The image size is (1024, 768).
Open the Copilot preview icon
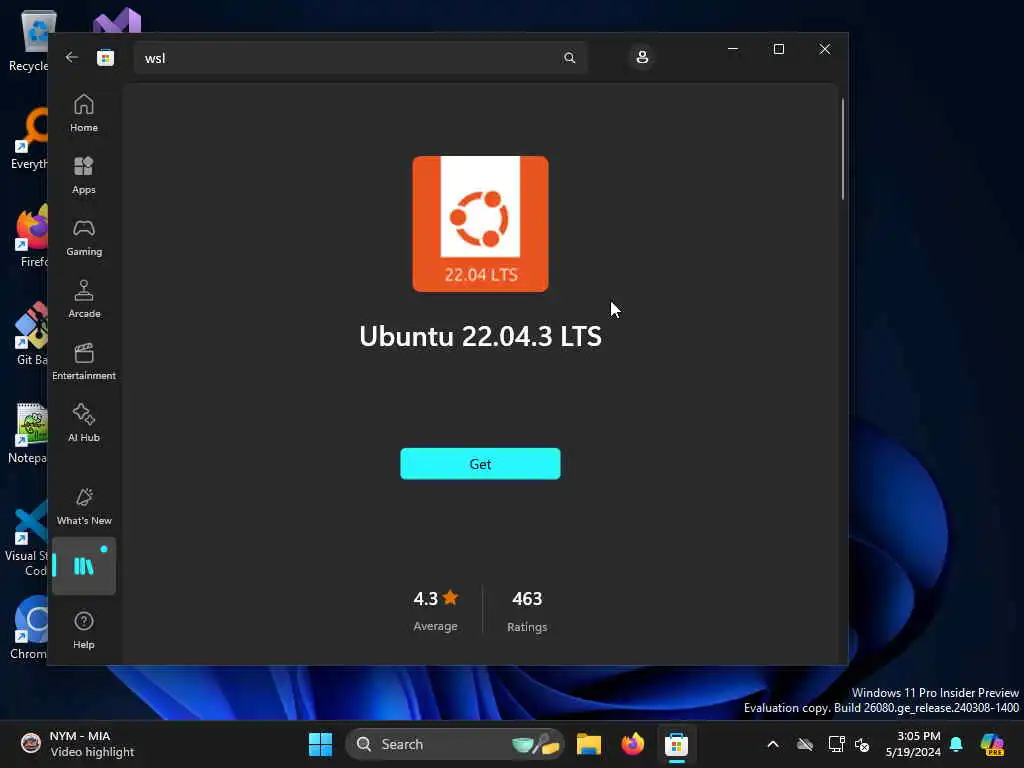click(x=992, y=744)
